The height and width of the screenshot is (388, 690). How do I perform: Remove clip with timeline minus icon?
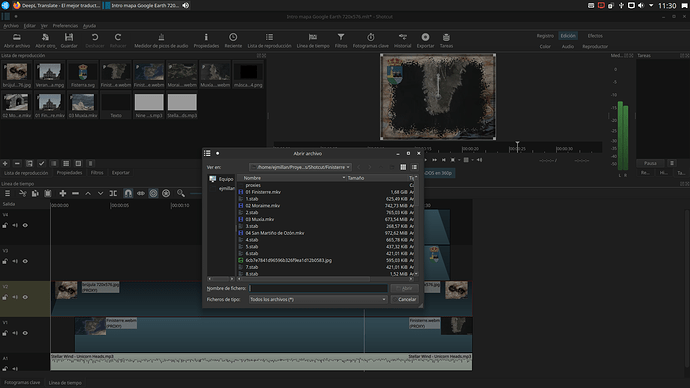click(75, 193)
